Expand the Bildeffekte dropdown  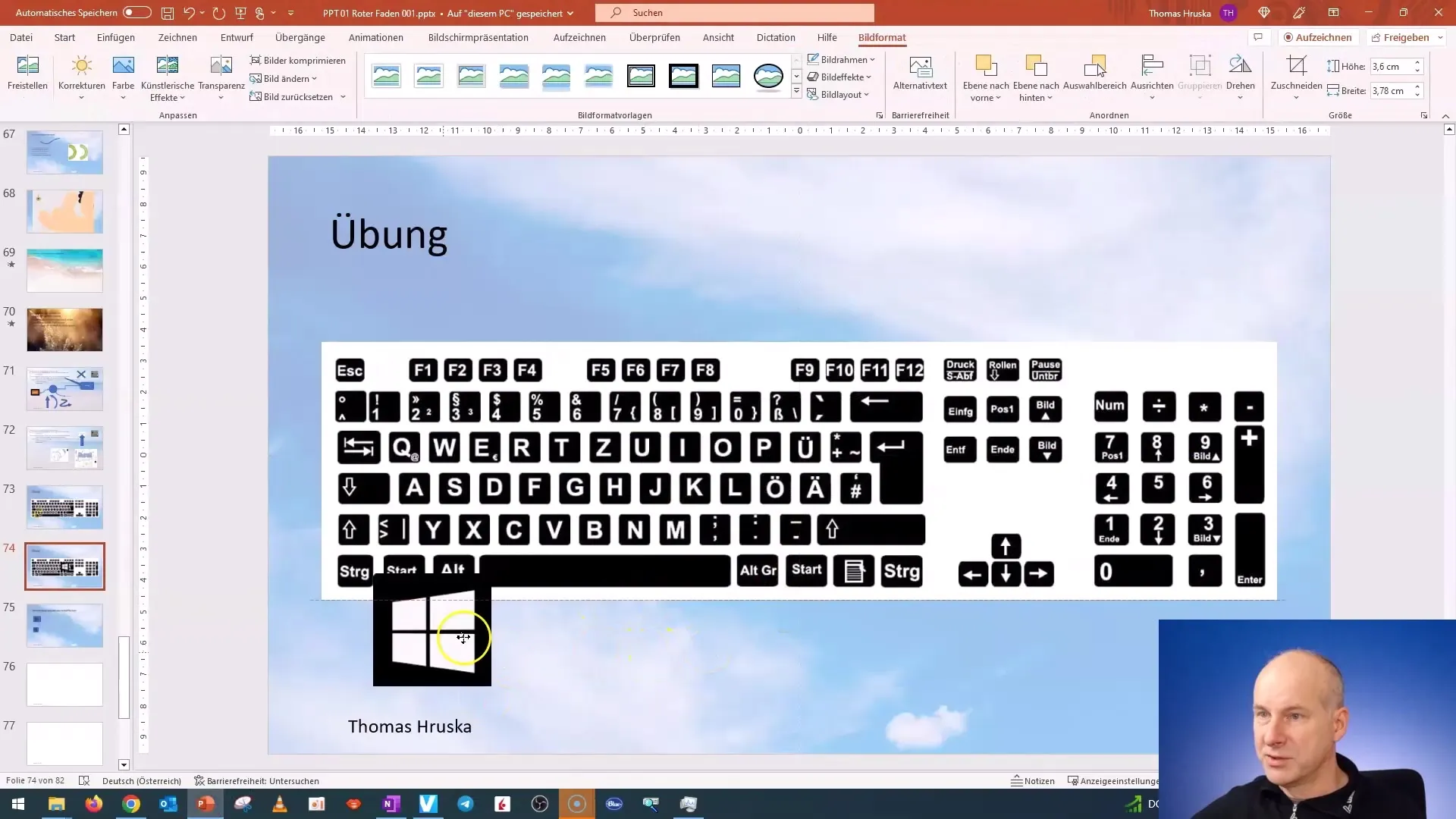tap(842, 77)
